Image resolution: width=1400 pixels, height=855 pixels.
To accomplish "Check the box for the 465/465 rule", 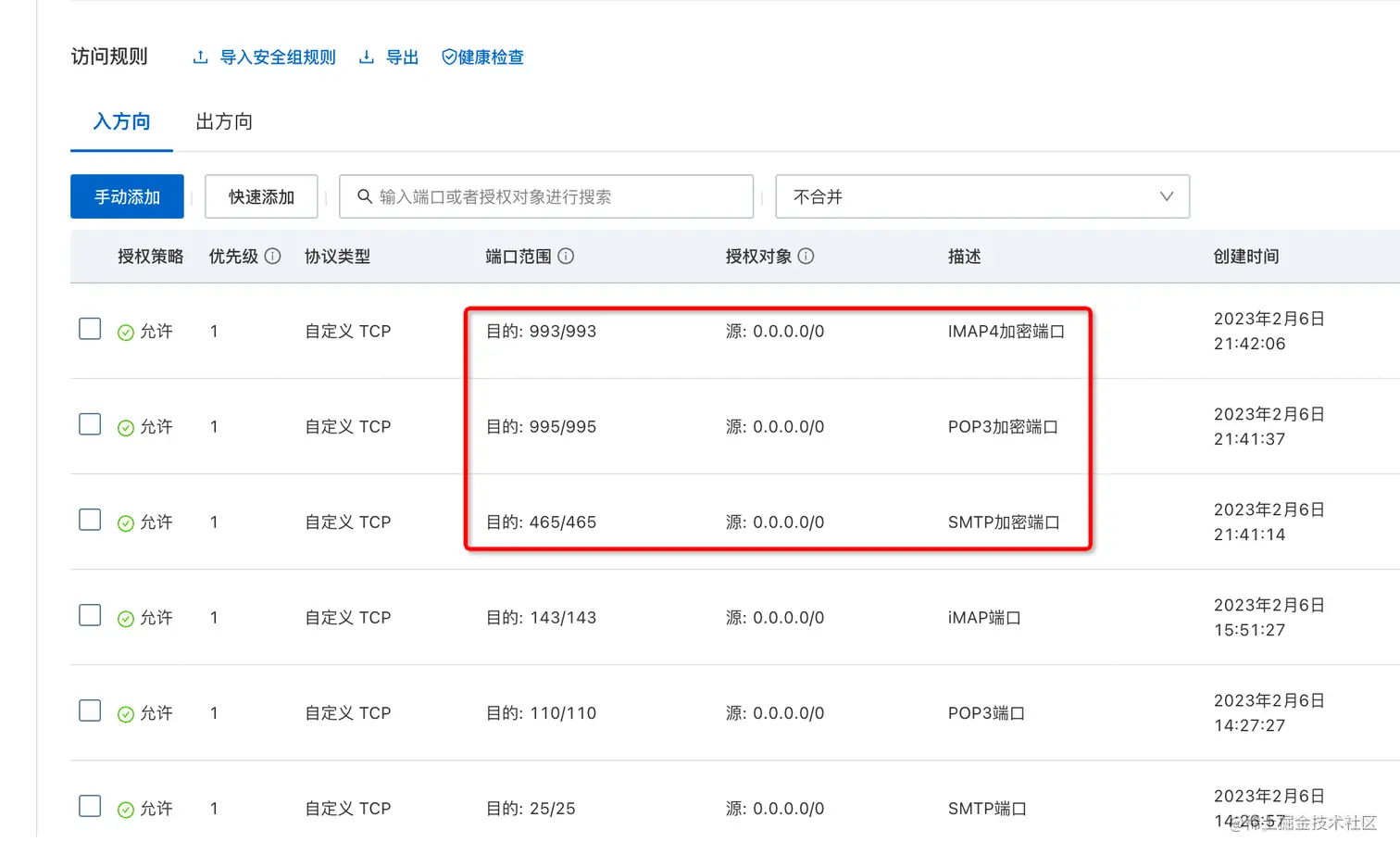I will click(90, 520).
